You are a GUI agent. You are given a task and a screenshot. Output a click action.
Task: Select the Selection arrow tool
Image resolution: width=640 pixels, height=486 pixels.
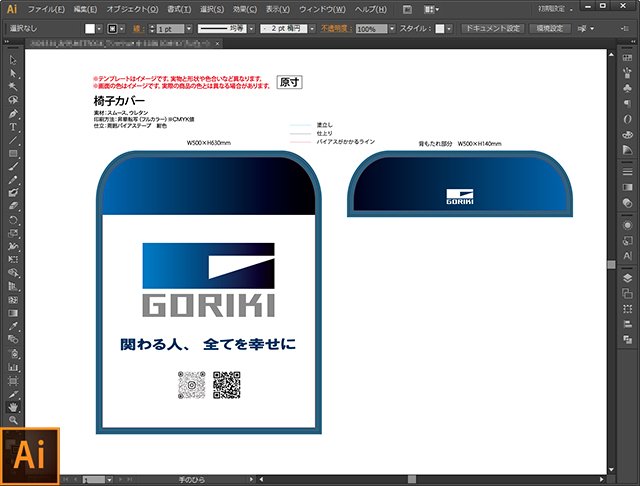13,61
